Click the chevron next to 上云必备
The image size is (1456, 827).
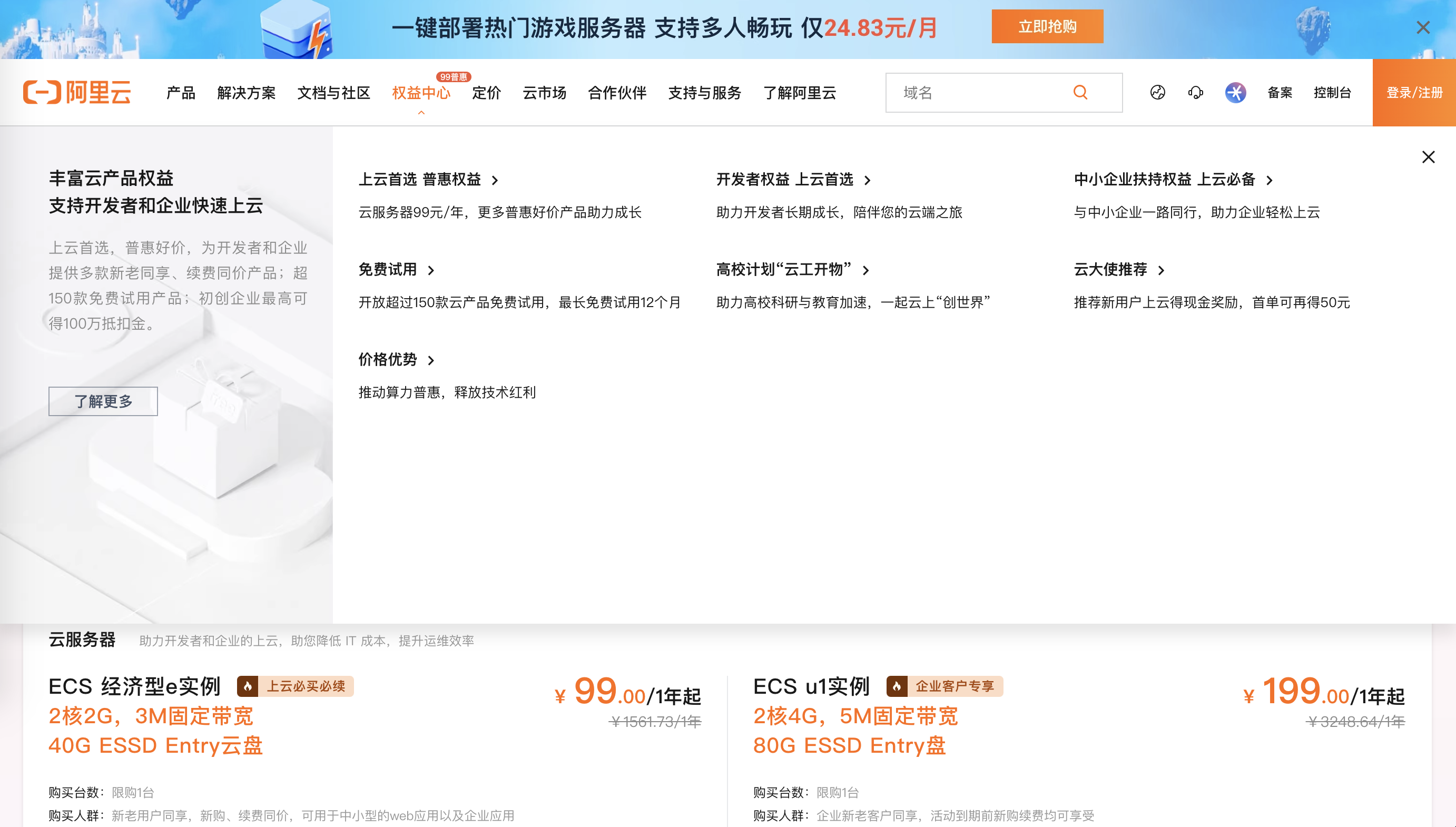[1269, 181]
